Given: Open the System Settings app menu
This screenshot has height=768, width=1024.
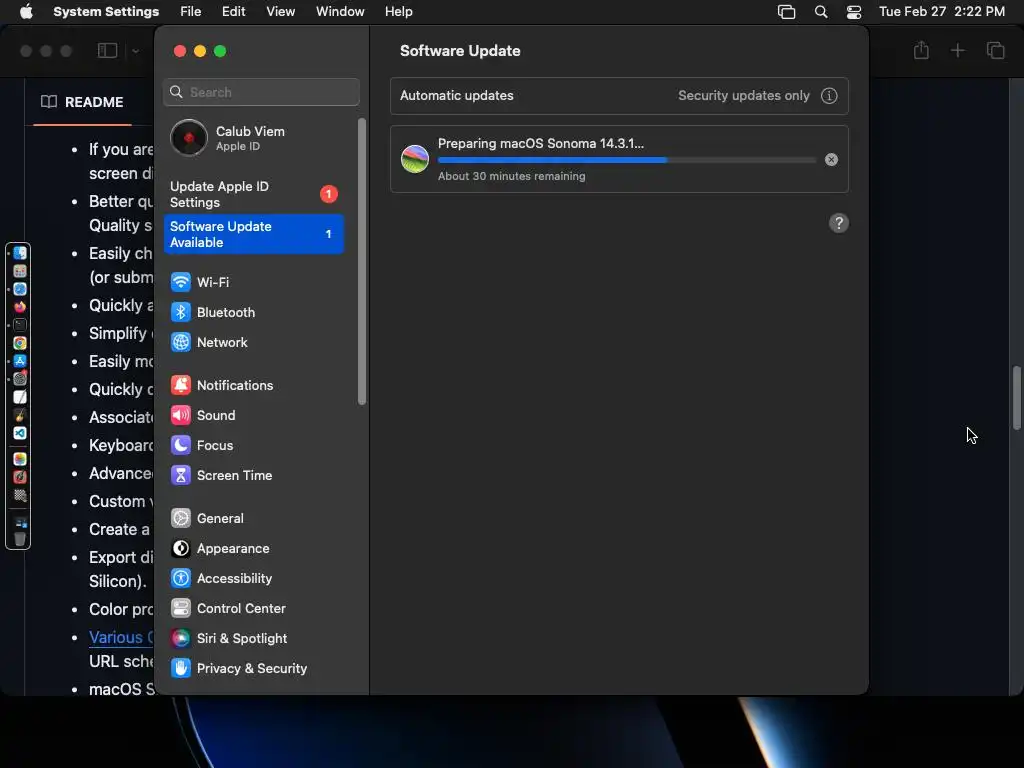Looking at the screenshot, I should click(x=106, y=12).
